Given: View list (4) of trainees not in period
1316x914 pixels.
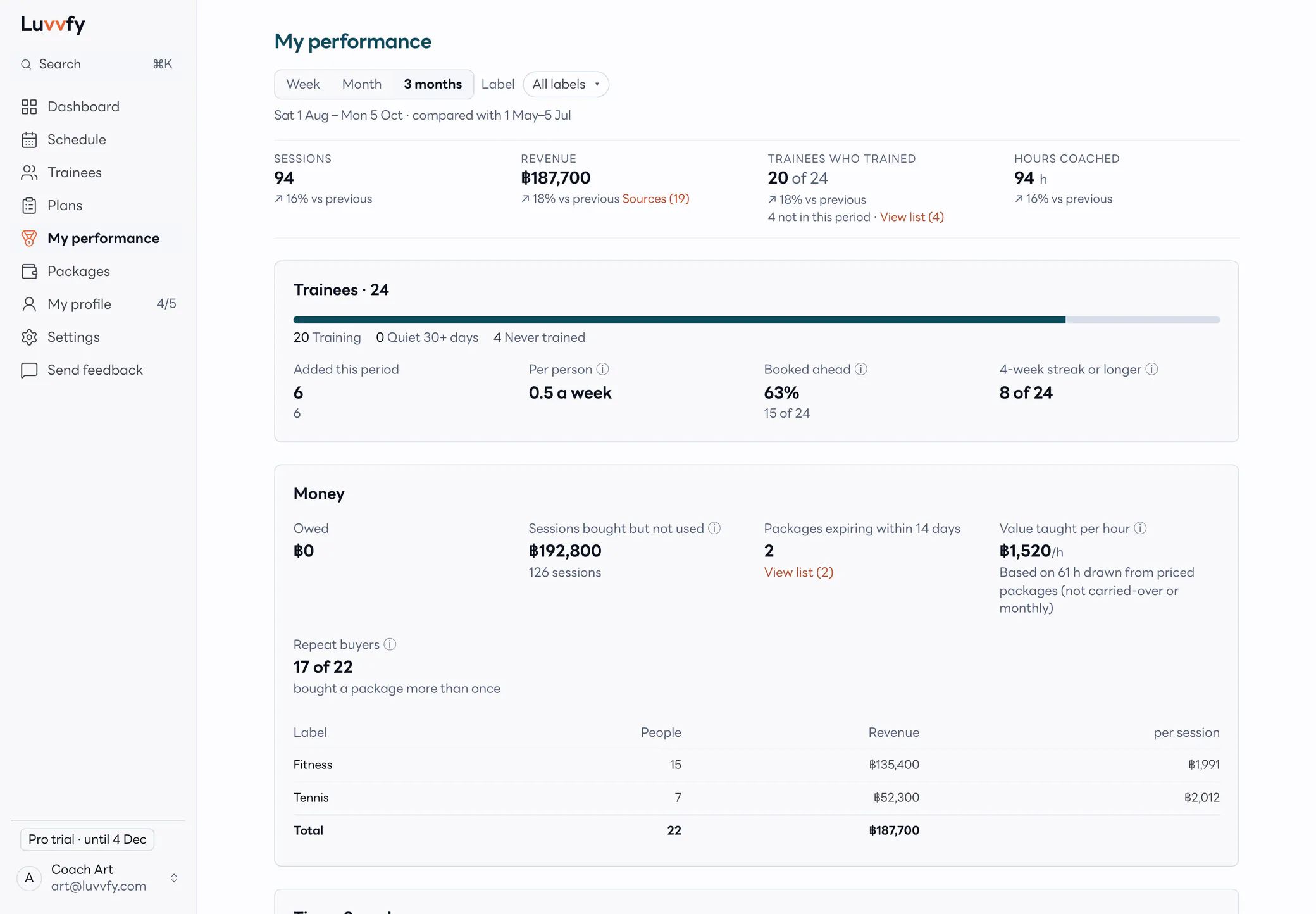Looking at the screenshot, I should tap(912, 217).
